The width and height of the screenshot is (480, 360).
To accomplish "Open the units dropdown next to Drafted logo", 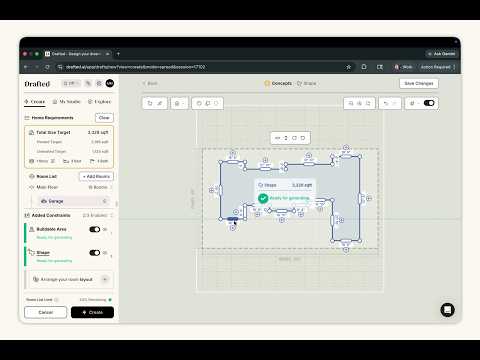I will (x=71, y=84).
